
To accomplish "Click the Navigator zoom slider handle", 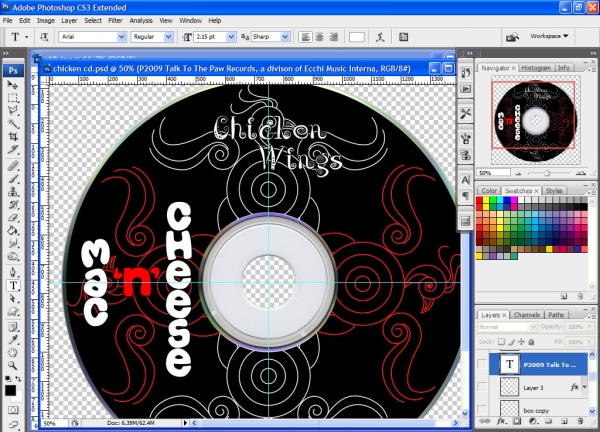I will [x=547, y=173].
